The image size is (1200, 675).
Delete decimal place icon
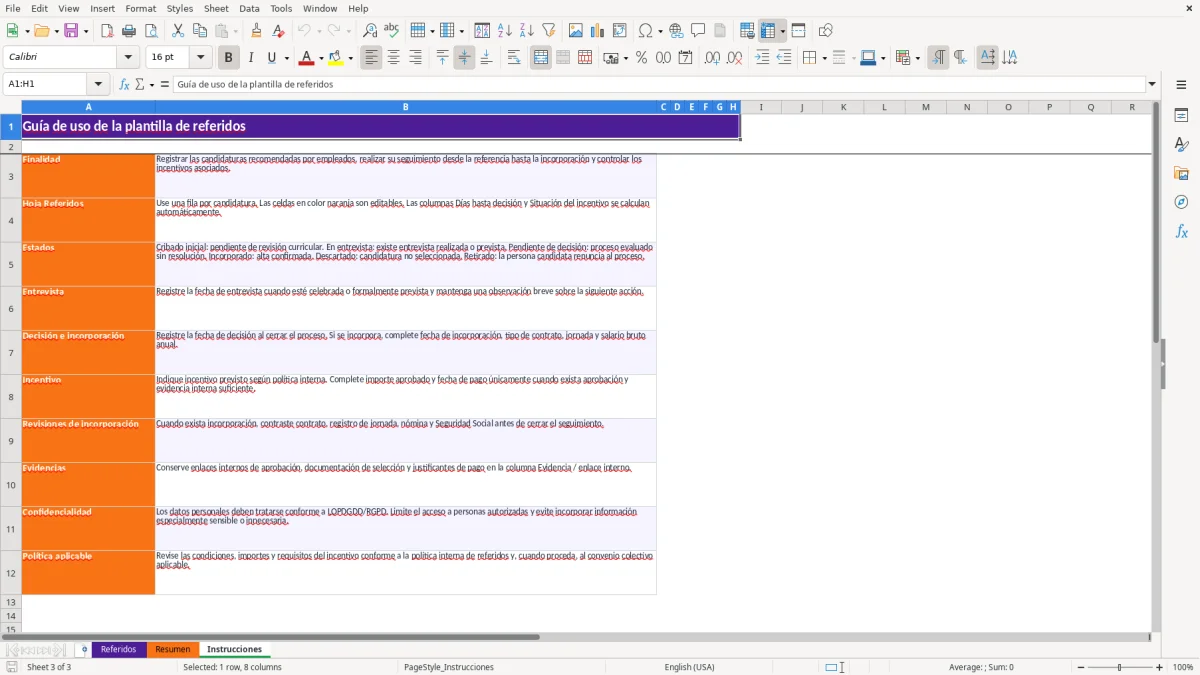(x=735, y=58)
